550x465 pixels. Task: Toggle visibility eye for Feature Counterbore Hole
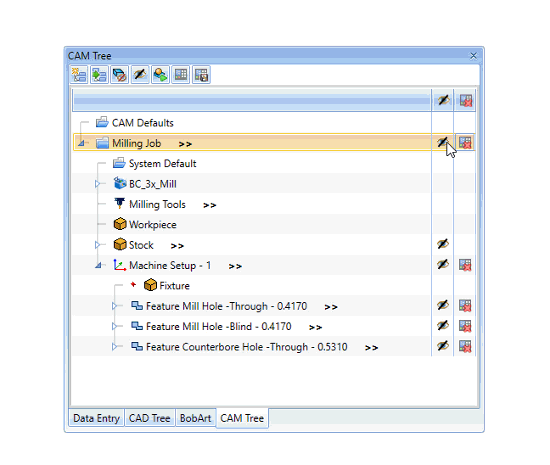[443, 346]
